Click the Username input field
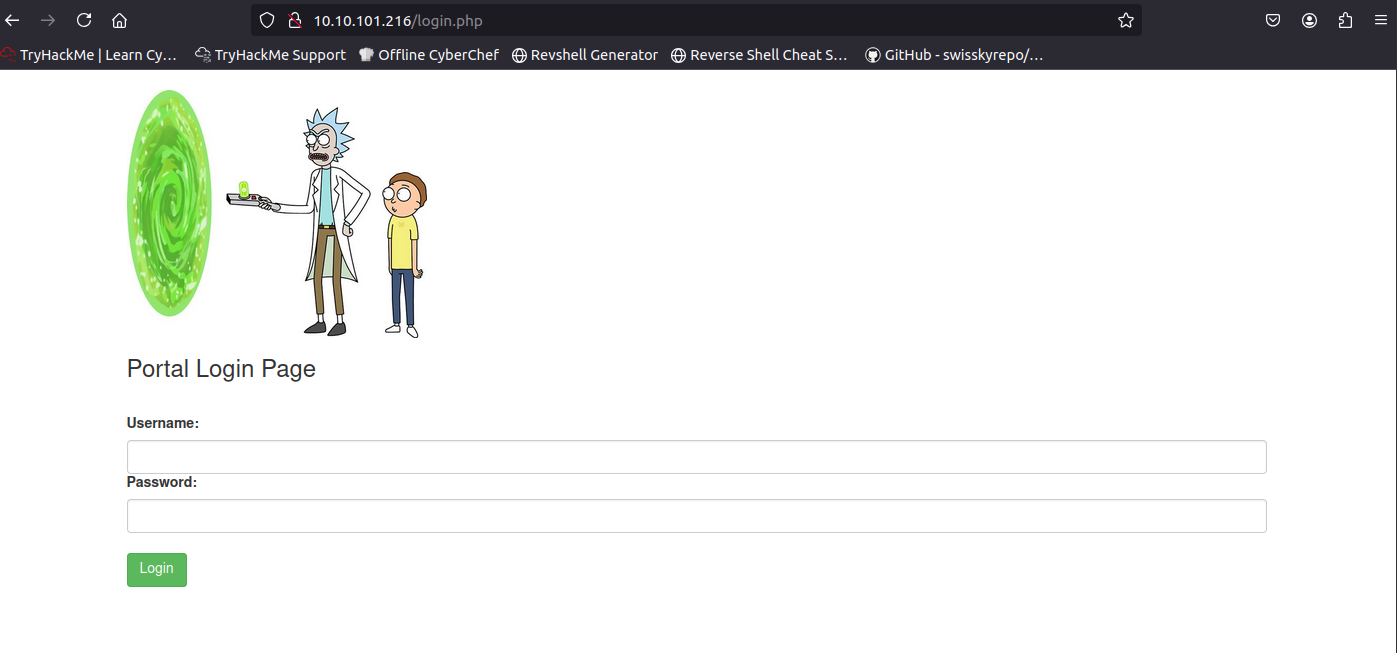1397x653 pixels. click(696, 457)
